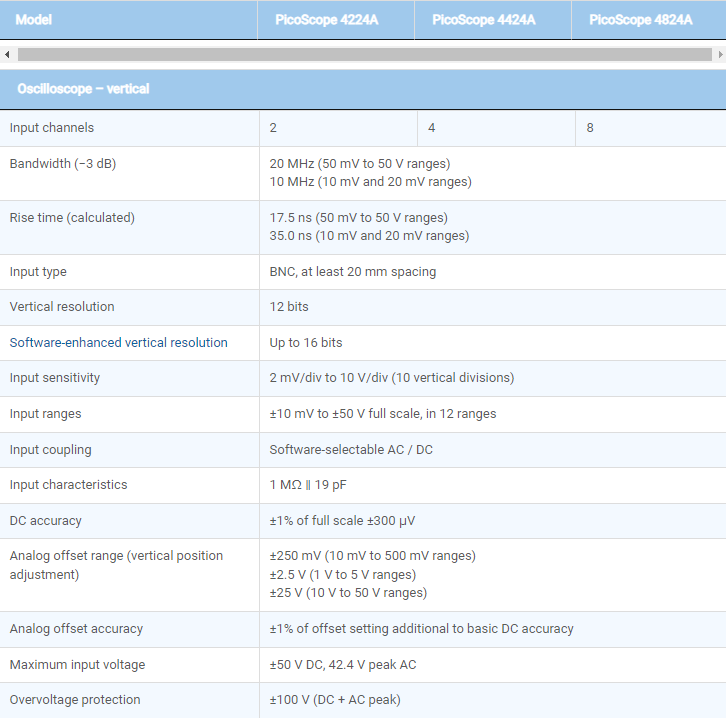Click Software-selectable AC / DC value

tap(351, 450)
